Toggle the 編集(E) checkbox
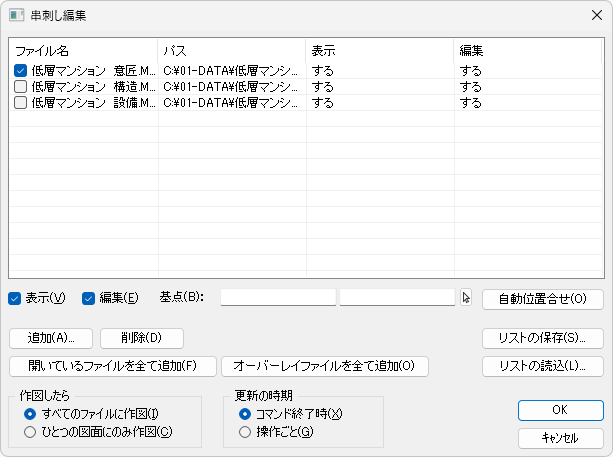 (88, 299)
